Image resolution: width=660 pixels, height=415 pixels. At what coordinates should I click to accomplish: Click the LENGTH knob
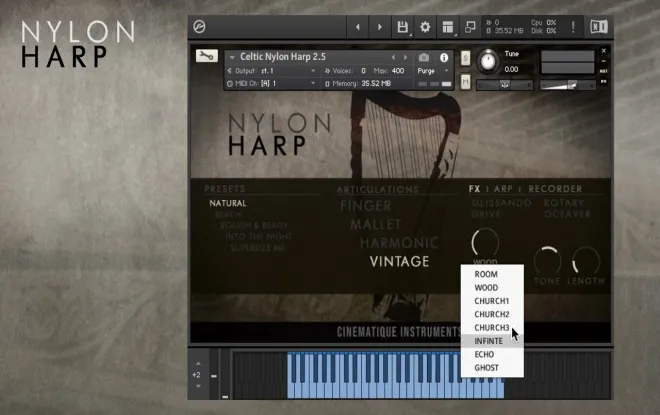pos(586,261)
